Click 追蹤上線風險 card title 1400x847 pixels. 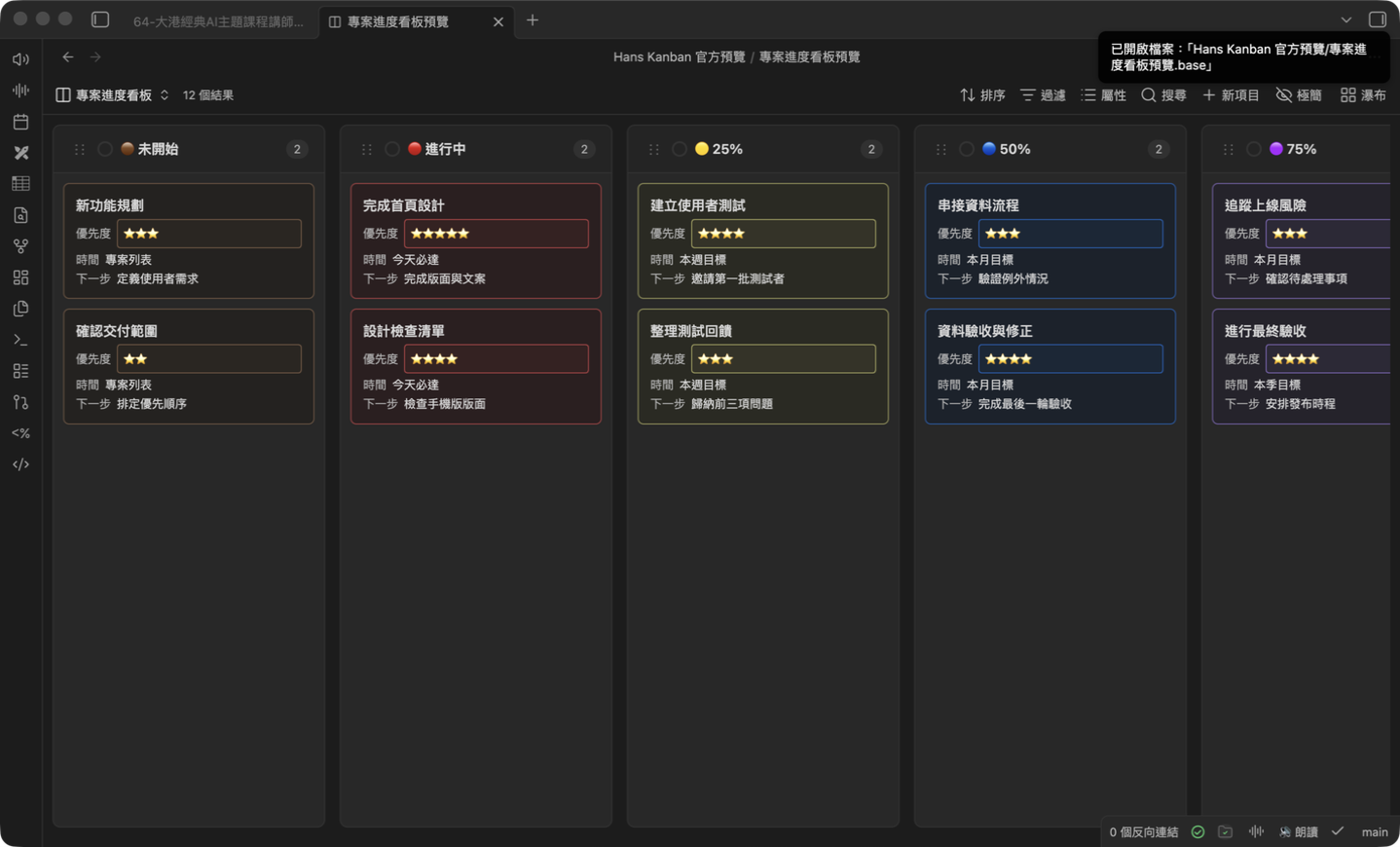click(1266, 205)
